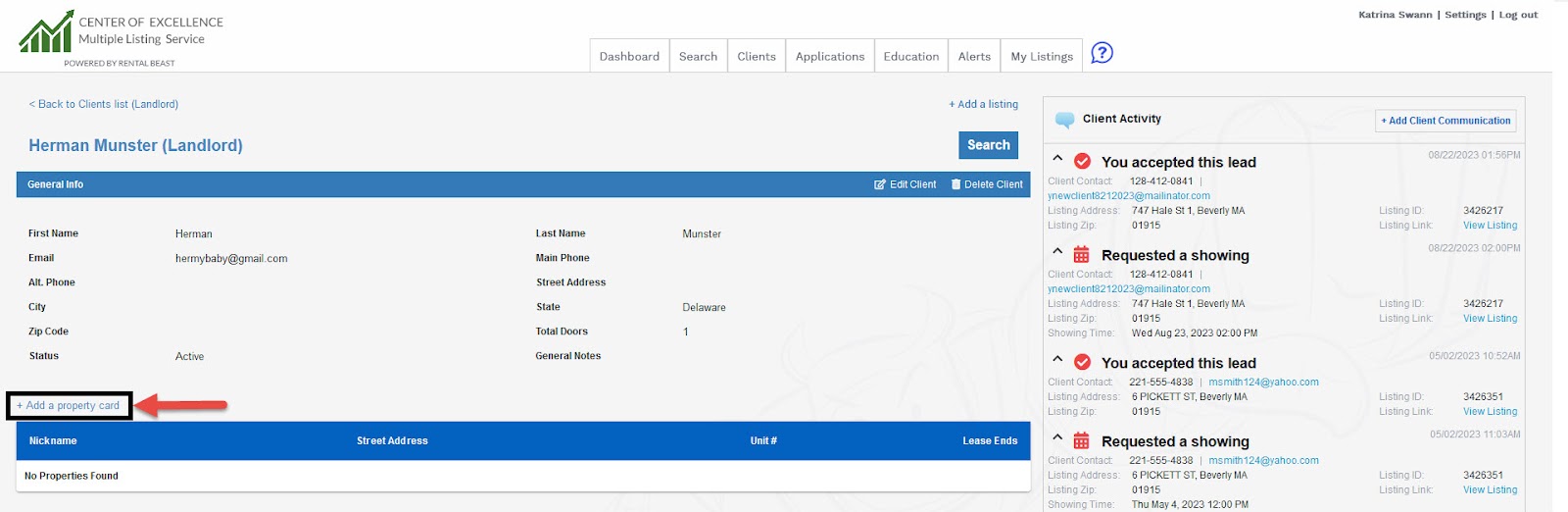Screen dimensions: 1568x512
Task: Click showing time Wed Aug 23, 2023 02:00 PM
Action: pyautogui.click(x=1194, y=333)
